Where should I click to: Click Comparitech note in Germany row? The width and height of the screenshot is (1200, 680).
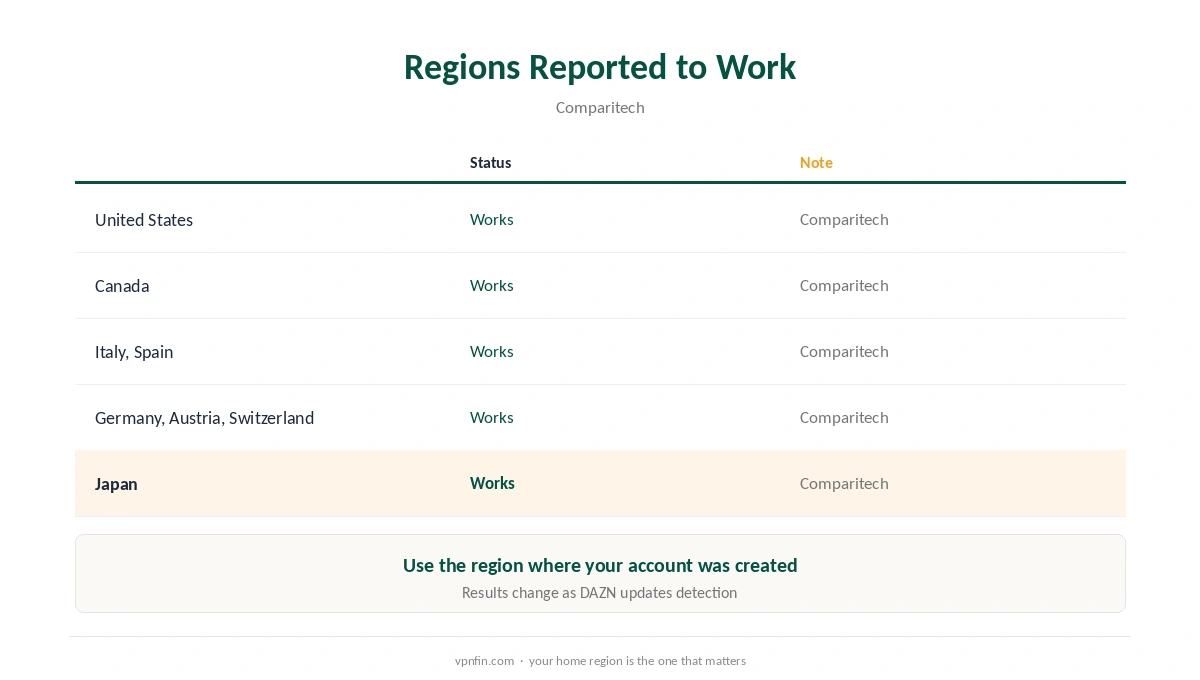[x=844, y=417]
